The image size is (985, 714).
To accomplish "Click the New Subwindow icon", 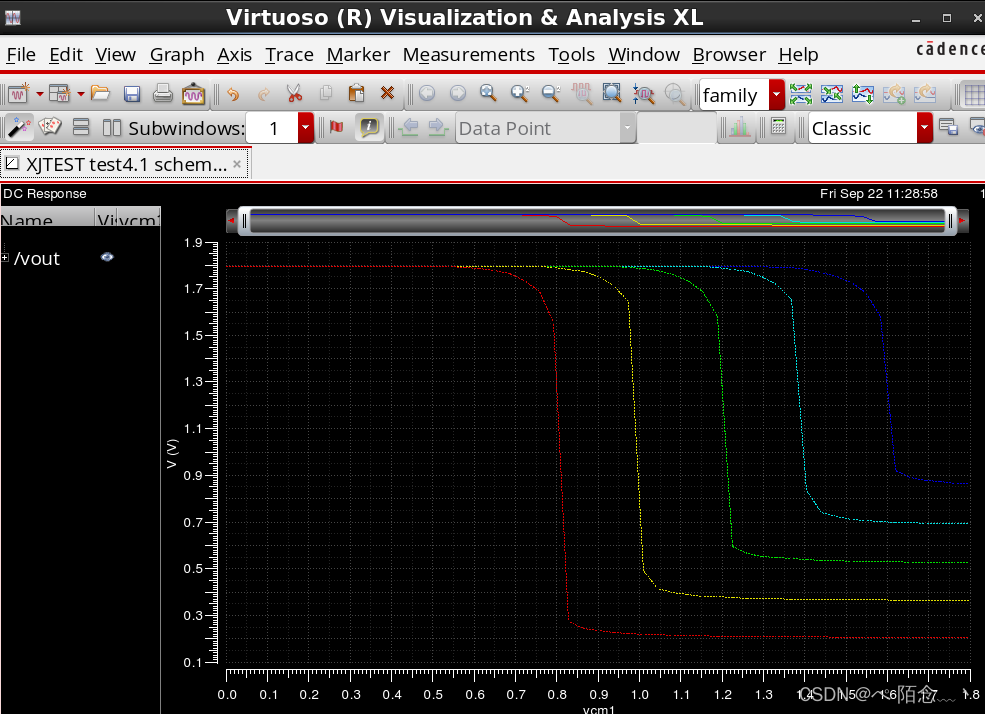I will (60, 94).
